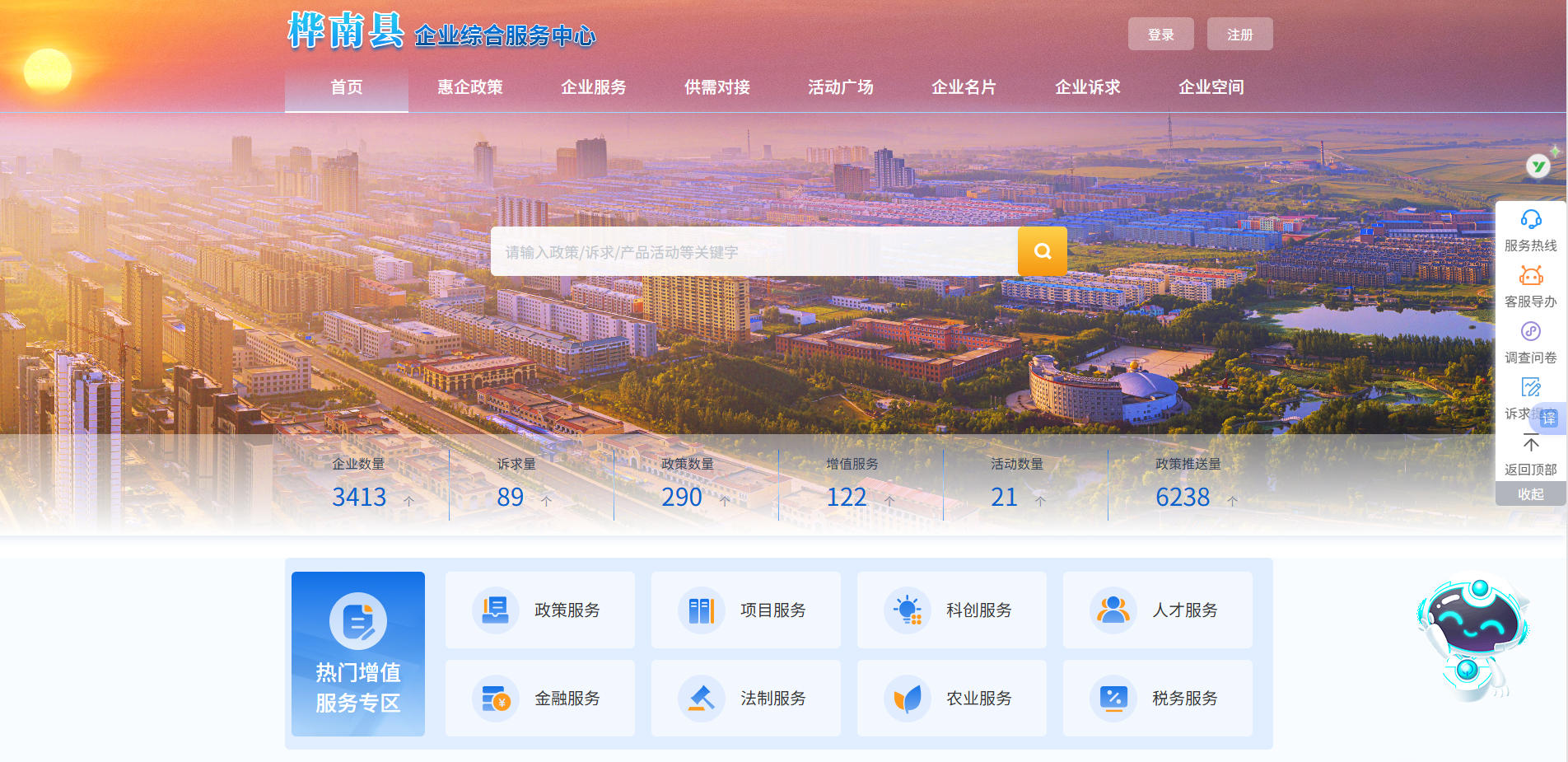
Task: Click the 服务热线 label text
Action: tap(1531, 245)
